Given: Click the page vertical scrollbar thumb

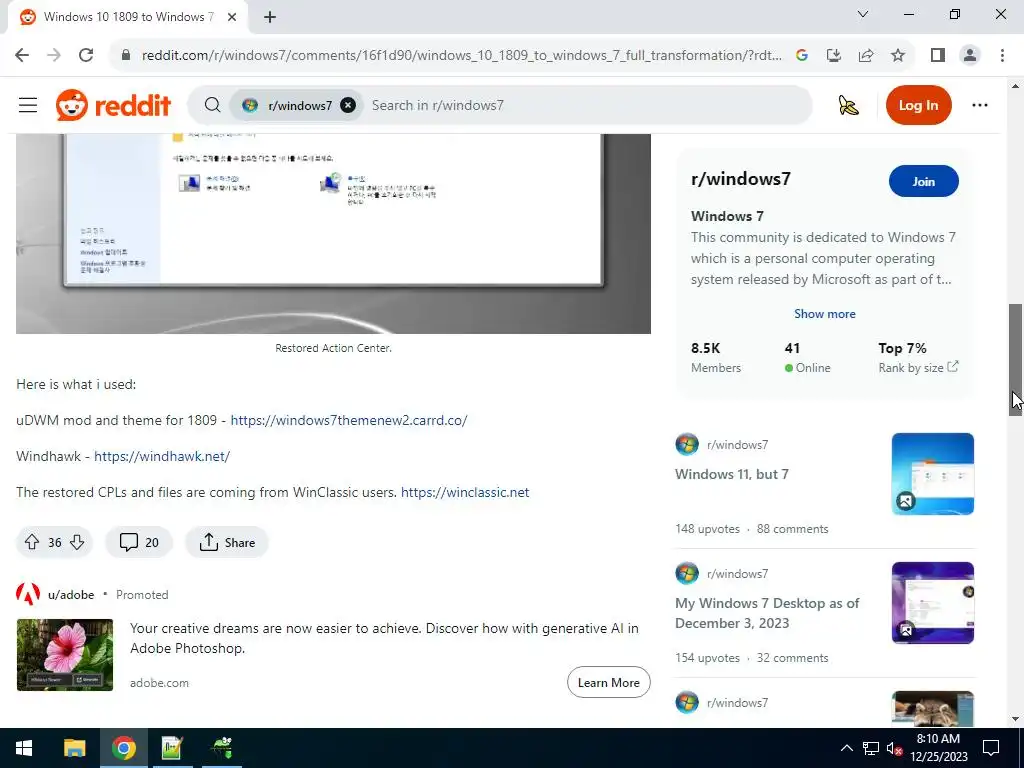Looking at the screenshot, I should (1016, 359).
